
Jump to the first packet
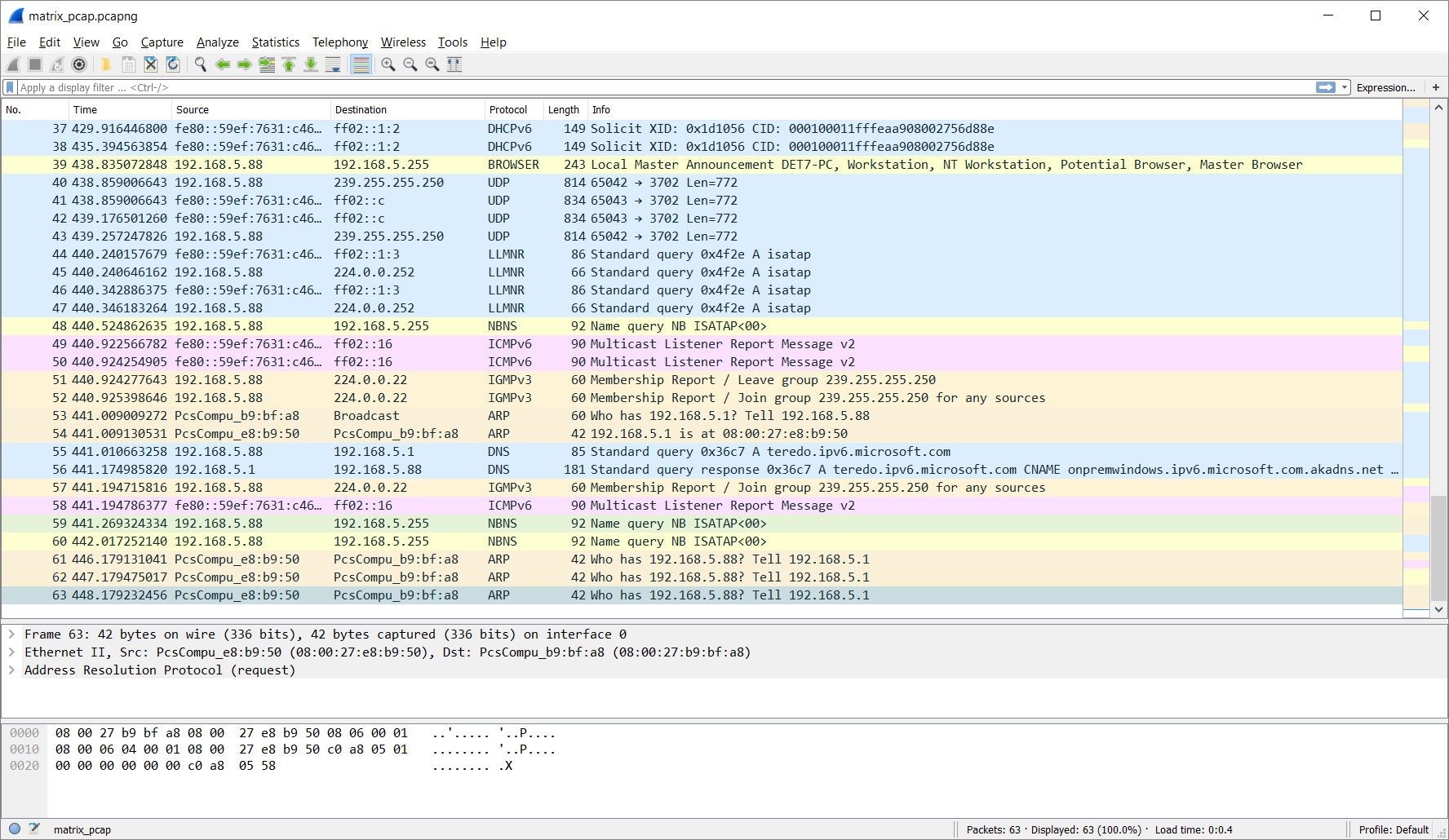tap(289, 64)
